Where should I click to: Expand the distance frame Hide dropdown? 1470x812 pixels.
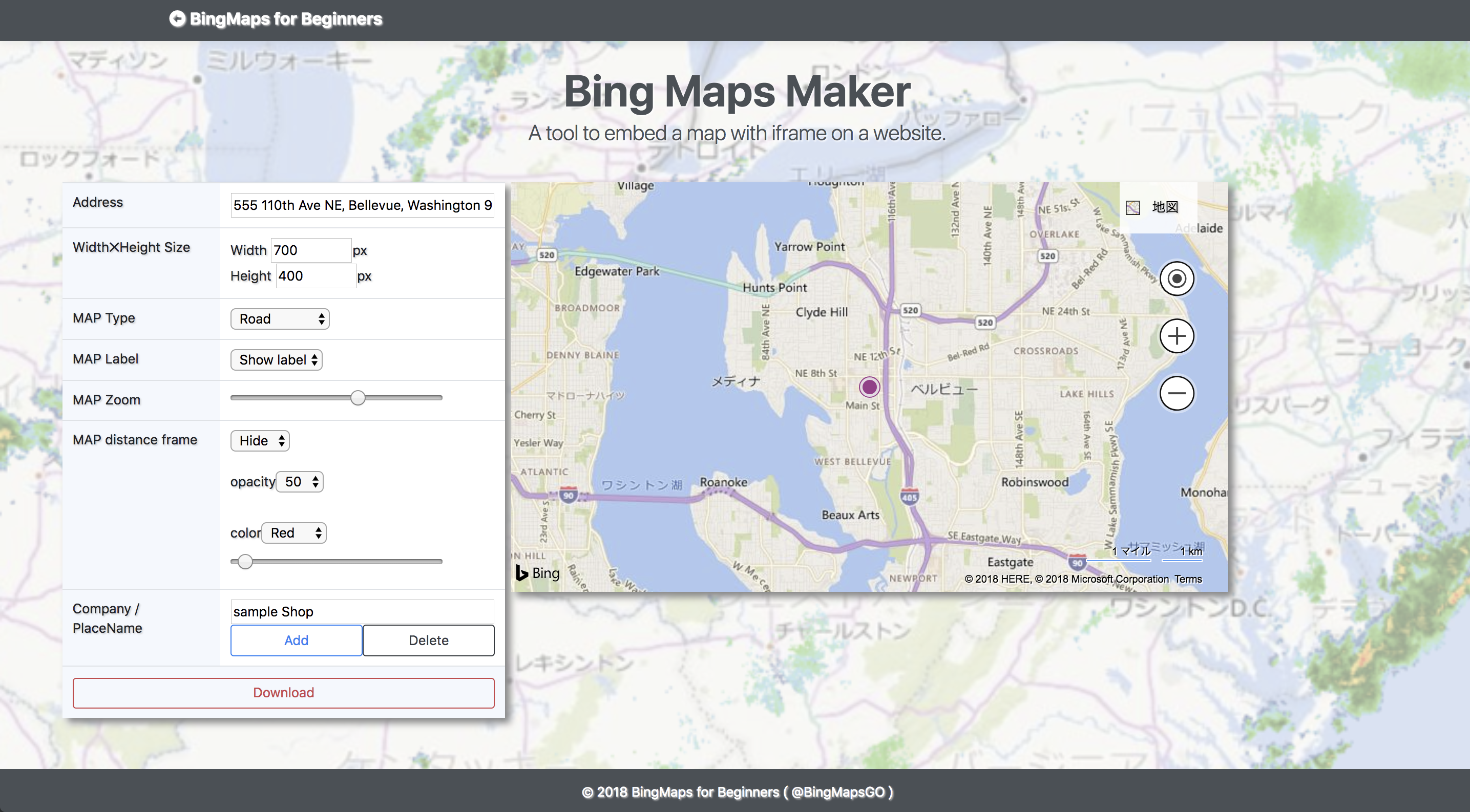[x=260, y=441]
